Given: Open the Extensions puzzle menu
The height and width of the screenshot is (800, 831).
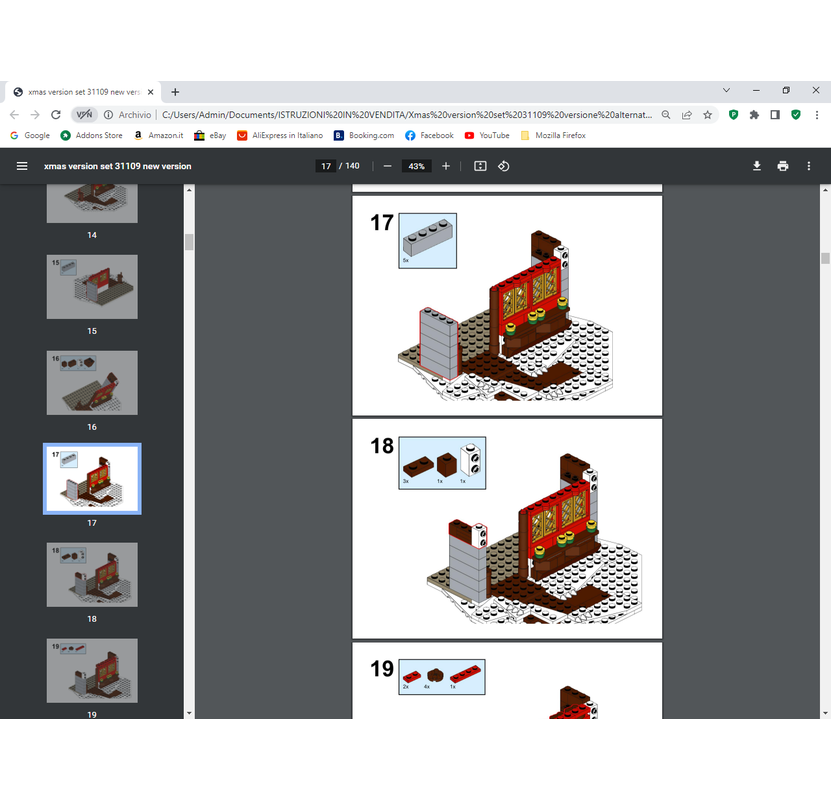Looking at the screenshot, I should tap(754, 115).
